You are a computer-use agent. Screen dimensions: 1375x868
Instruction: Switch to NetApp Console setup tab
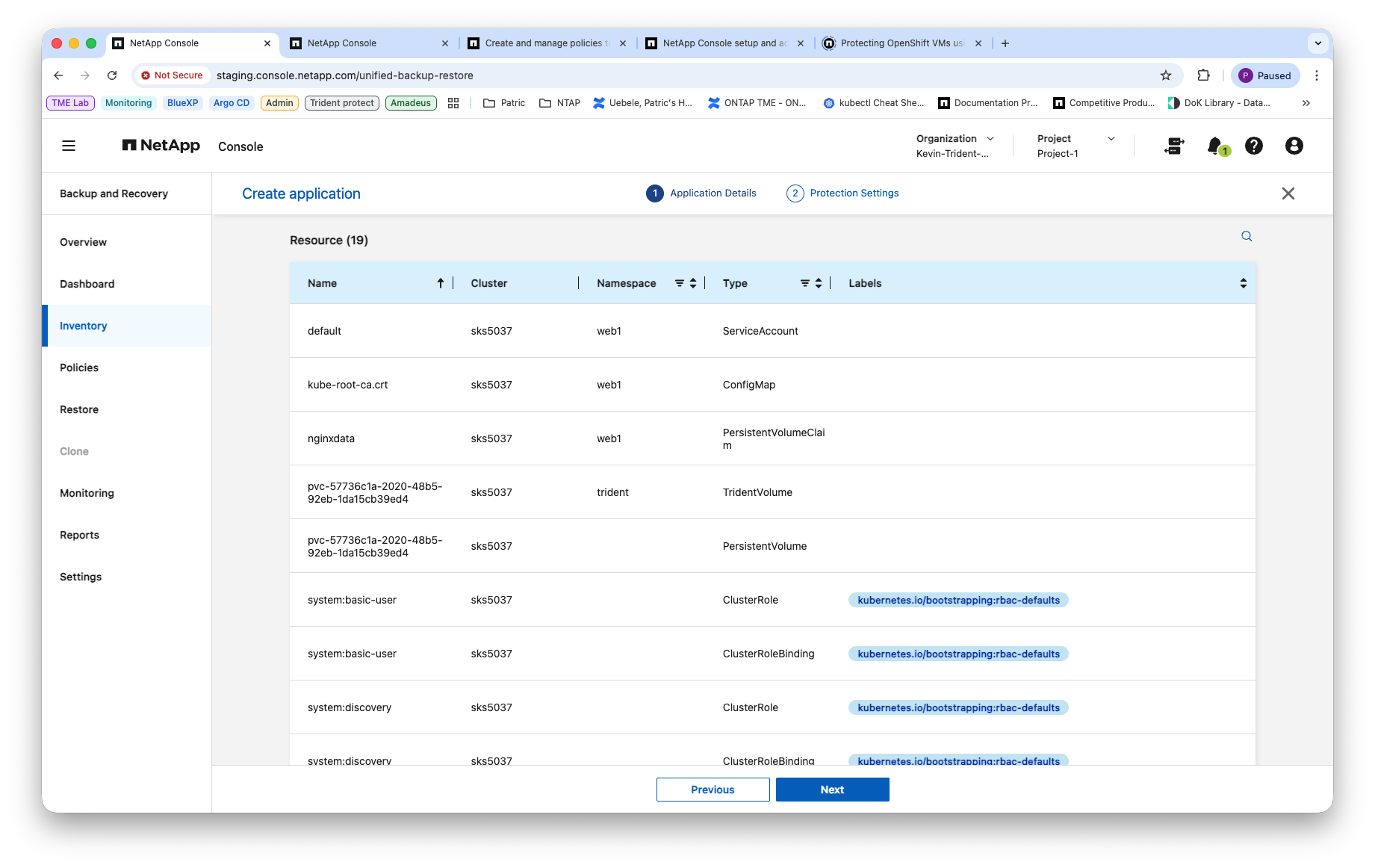click(724, 43)
